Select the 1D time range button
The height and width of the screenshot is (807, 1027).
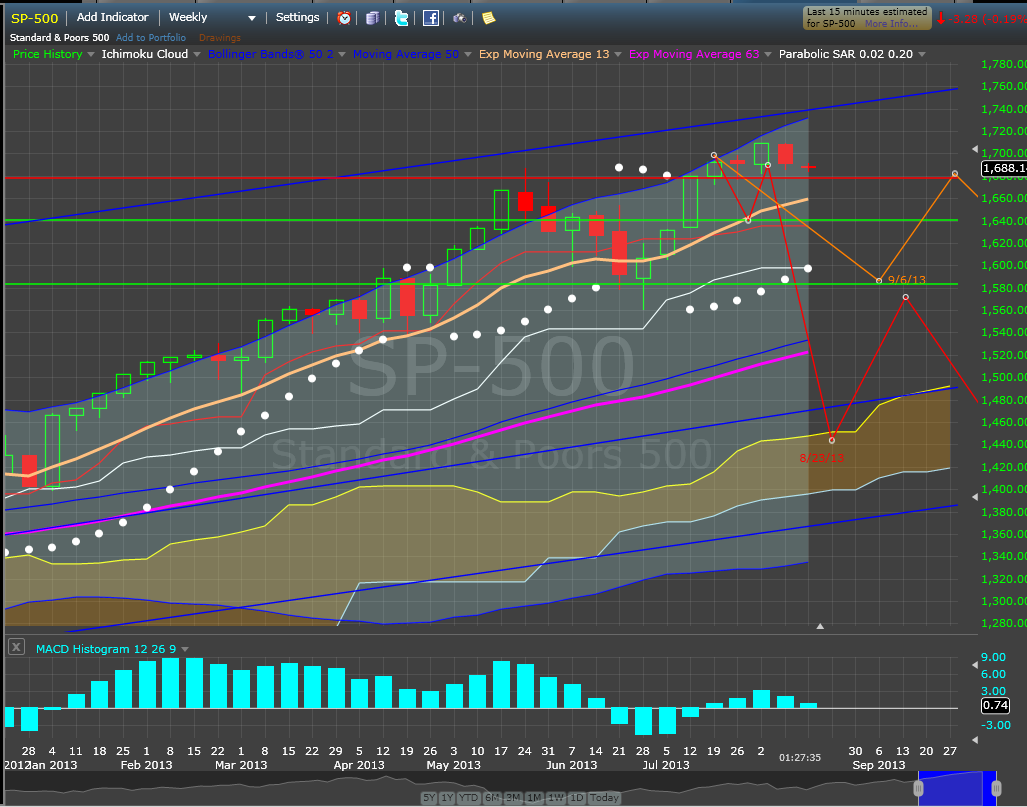click(x=576, y=797)
